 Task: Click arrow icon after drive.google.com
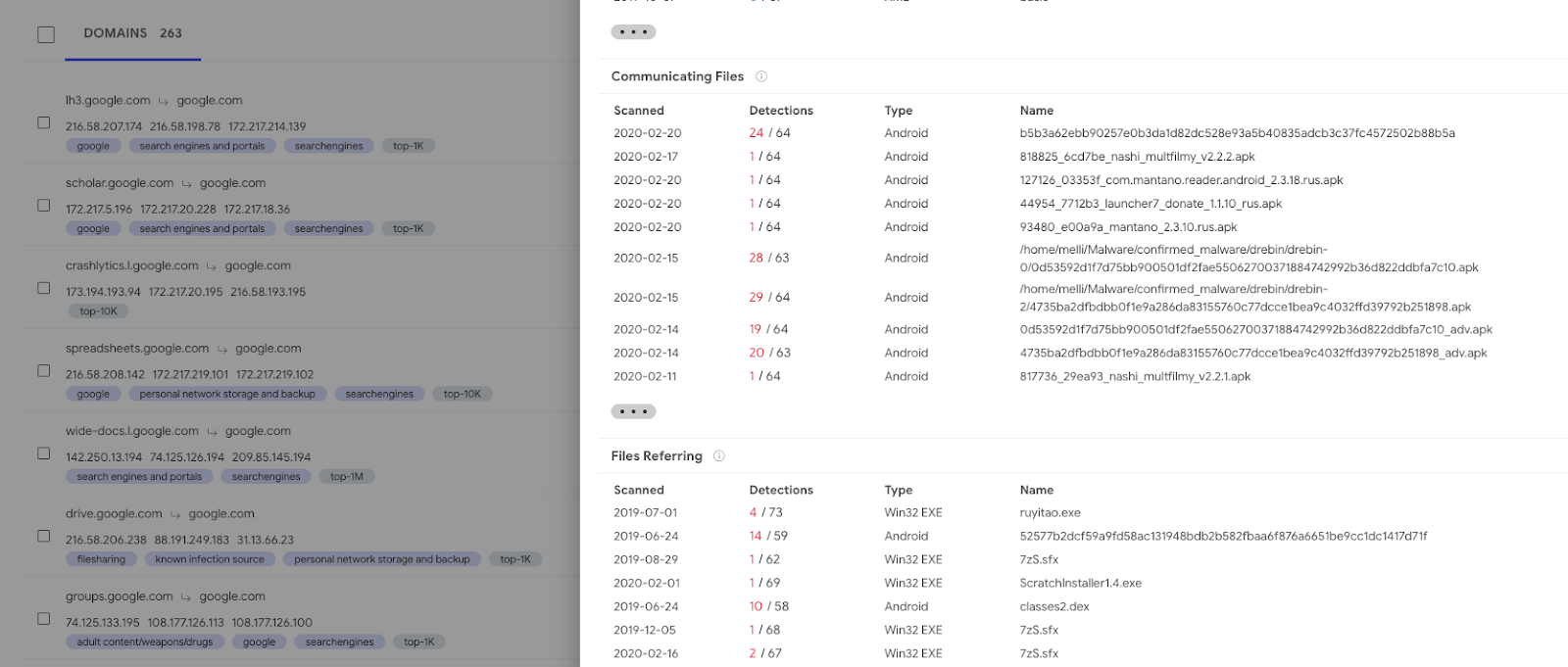tap(175, 514)
